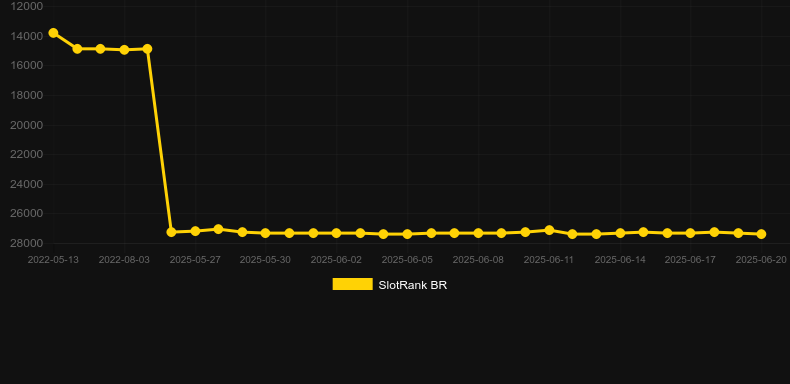Click the SlotRank BR legend label text
The width and height of the screenshot is (790, 384).
(413, 285)
